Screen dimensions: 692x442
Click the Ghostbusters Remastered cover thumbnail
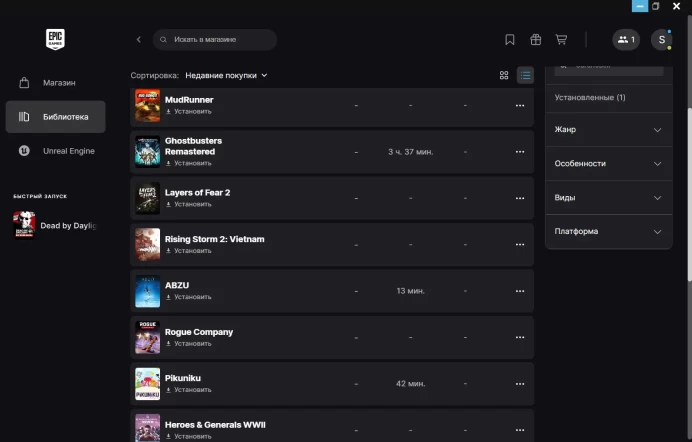coord(147,152)
